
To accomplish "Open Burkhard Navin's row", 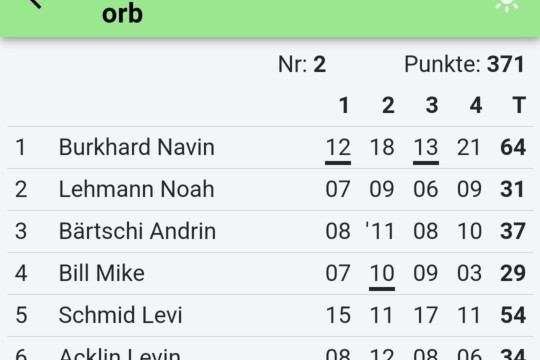I will pos(270,148).
